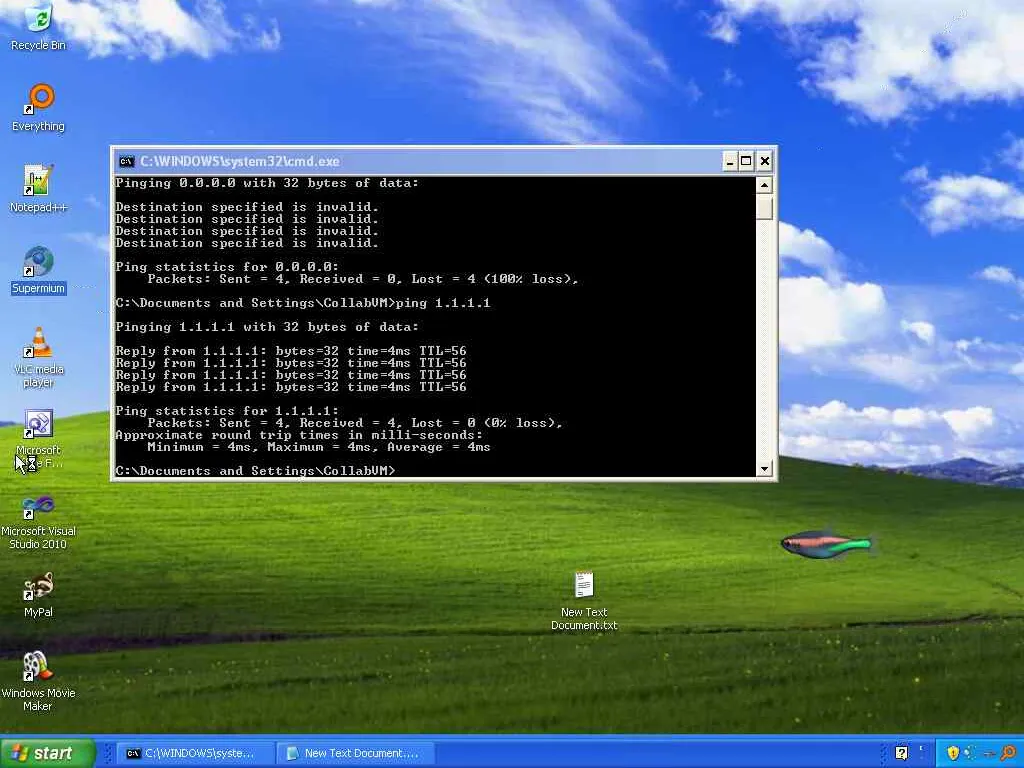This screenshot has height=768, width=1024.
Task: Click the language bar help question-mark icon
Action: coord(901,753)
